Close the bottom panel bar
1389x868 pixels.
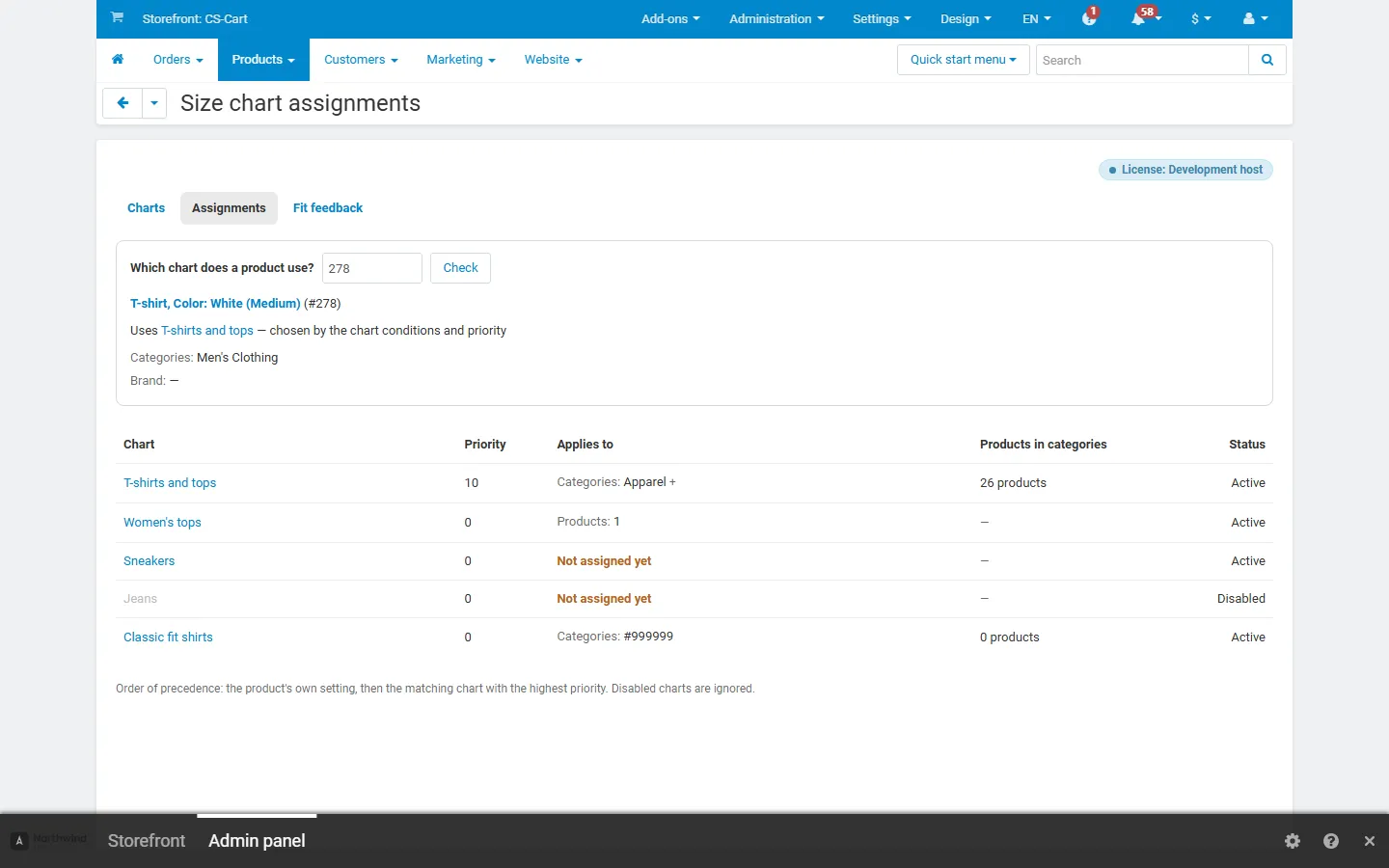[1370, 841]
